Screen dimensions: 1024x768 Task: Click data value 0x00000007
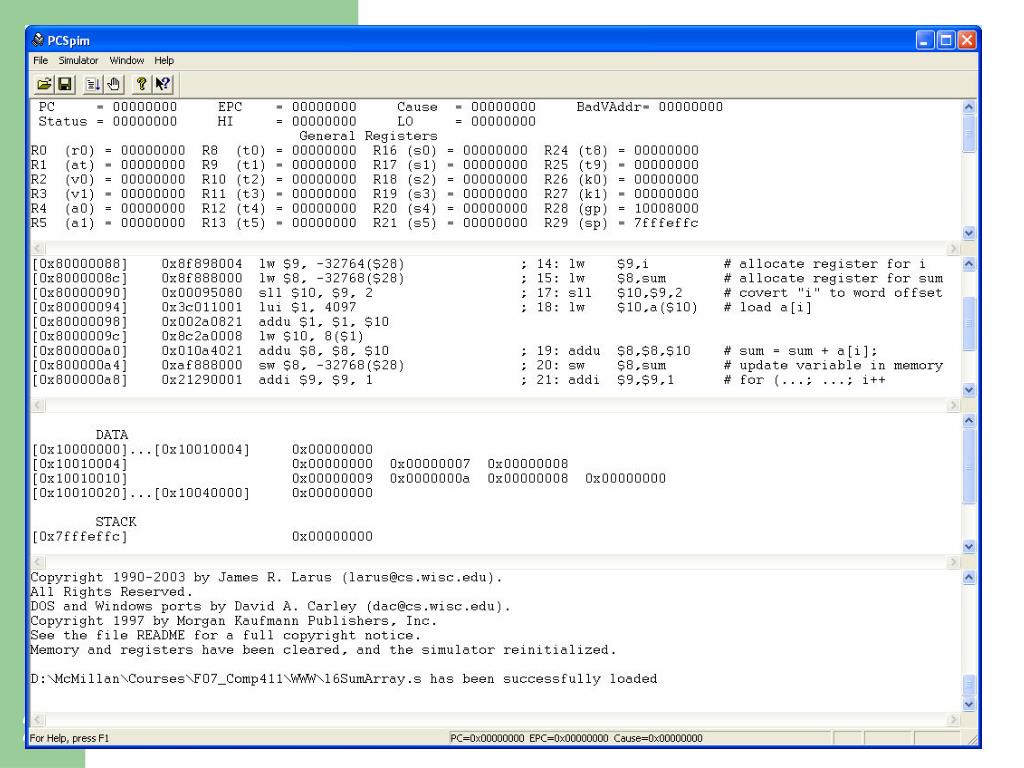coord(430,464)
